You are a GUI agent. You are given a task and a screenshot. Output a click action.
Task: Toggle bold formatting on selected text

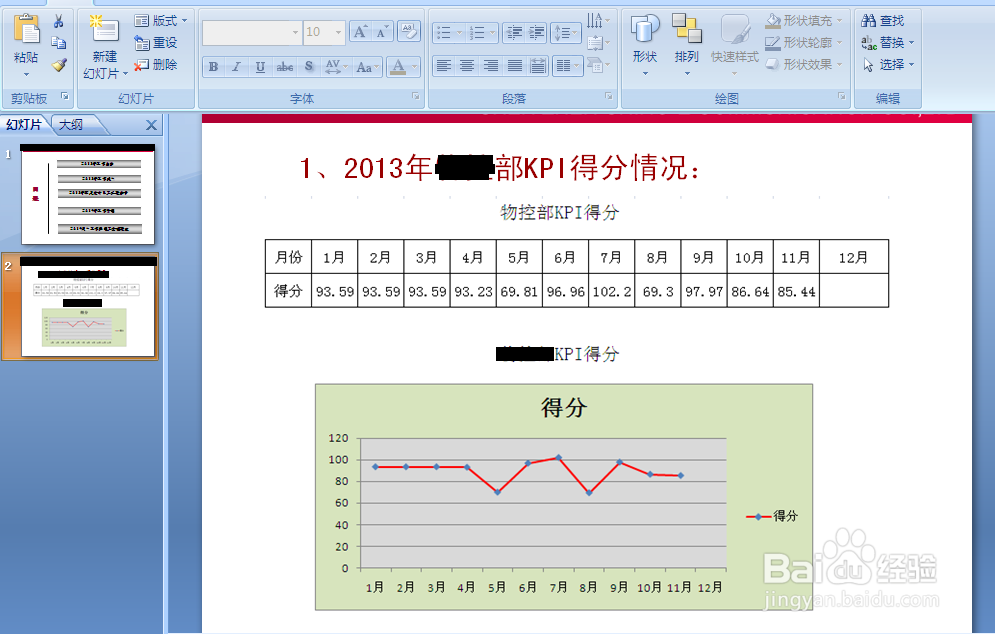(213, 67)
